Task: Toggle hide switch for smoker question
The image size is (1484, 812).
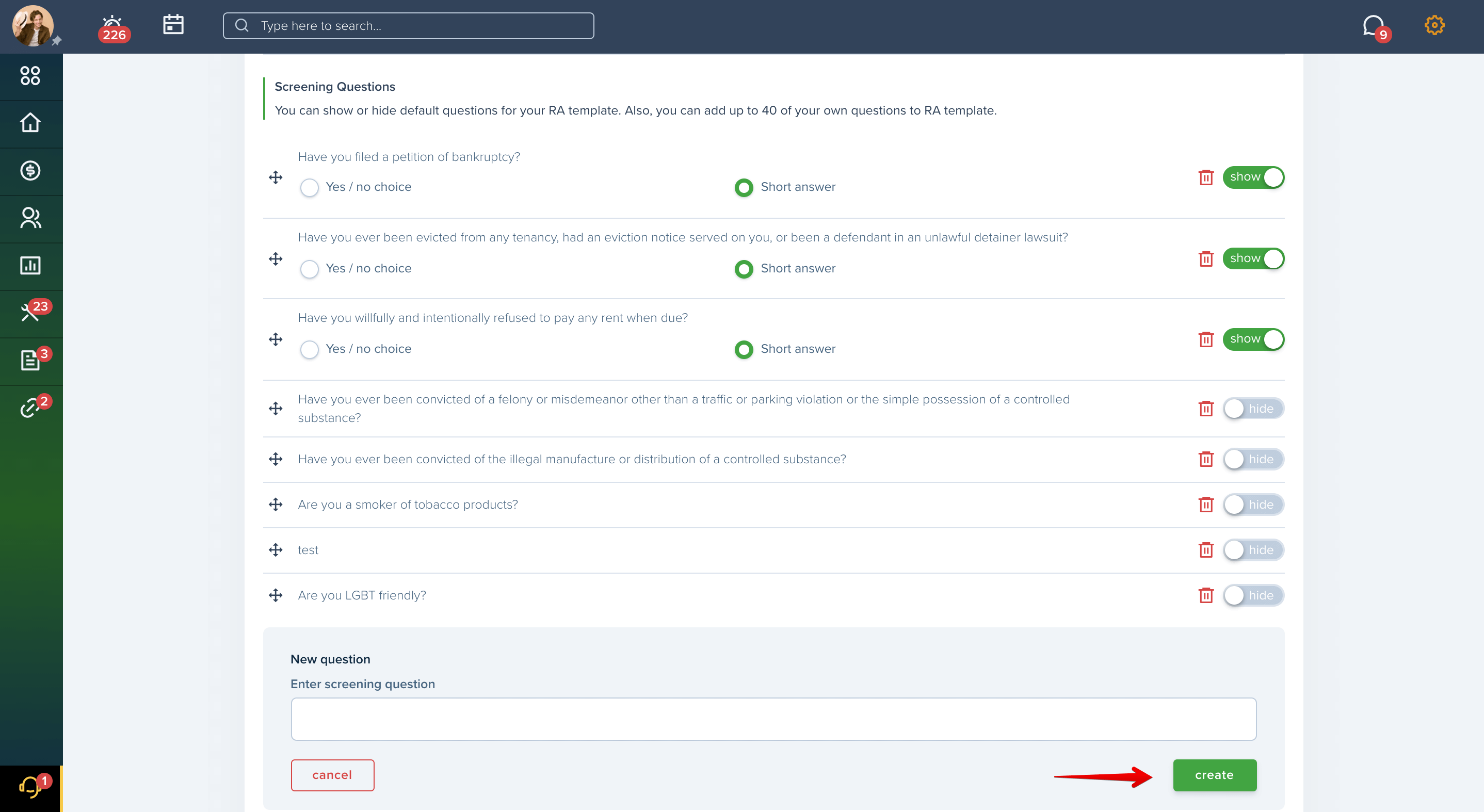Action: 1253,505
